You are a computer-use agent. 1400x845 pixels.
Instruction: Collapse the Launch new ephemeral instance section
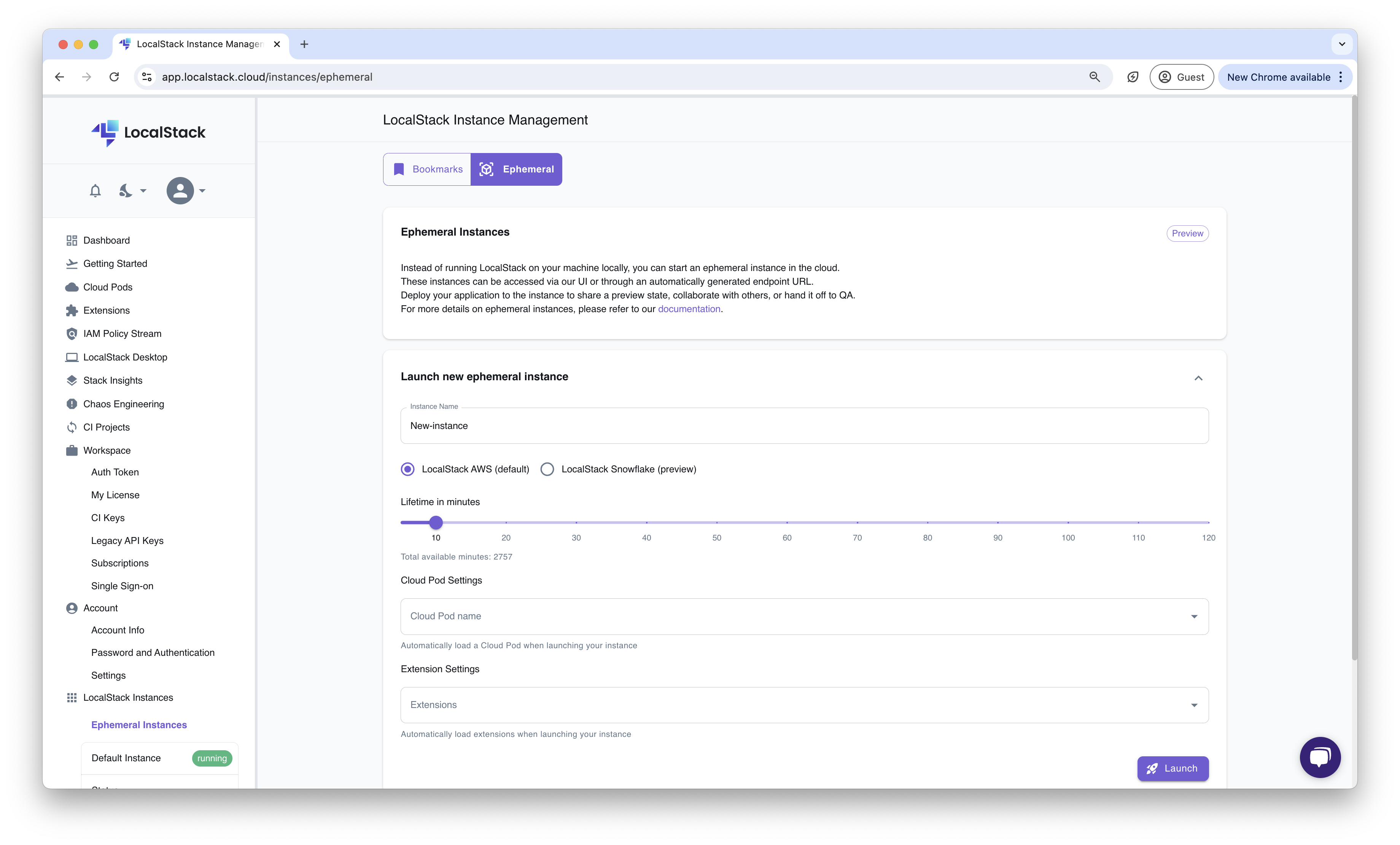coord(1198,378)
